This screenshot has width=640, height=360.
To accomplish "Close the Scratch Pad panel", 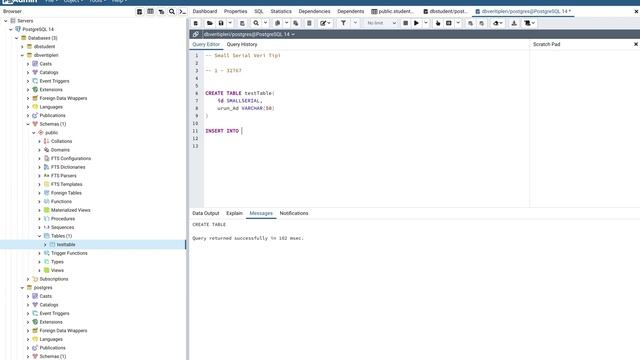I will 636,44.
